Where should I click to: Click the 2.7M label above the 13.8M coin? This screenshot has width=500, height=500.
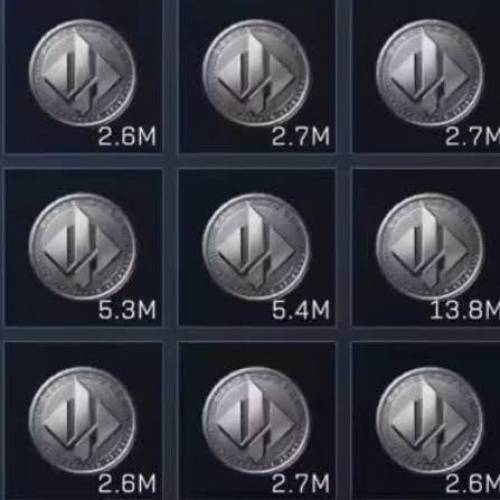(x=473, y=136)
